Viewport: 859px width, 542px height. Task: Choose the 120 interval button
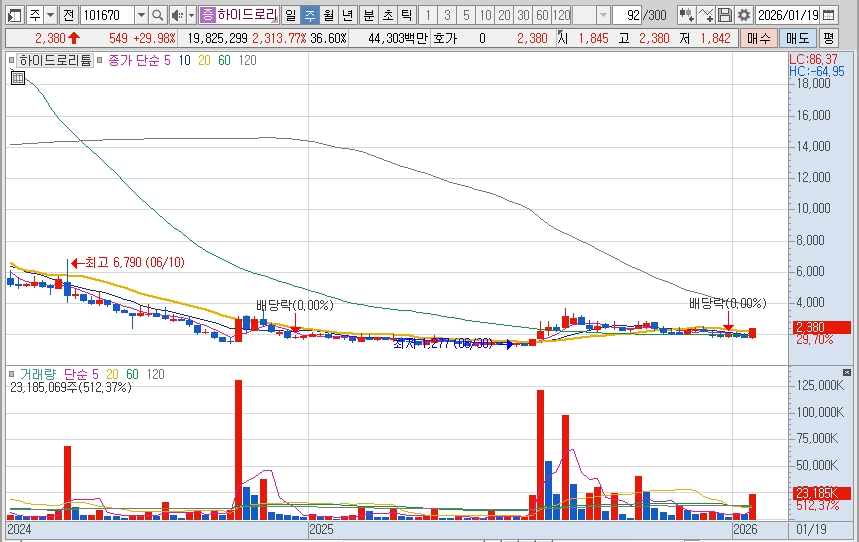click(x=562, y=15)
